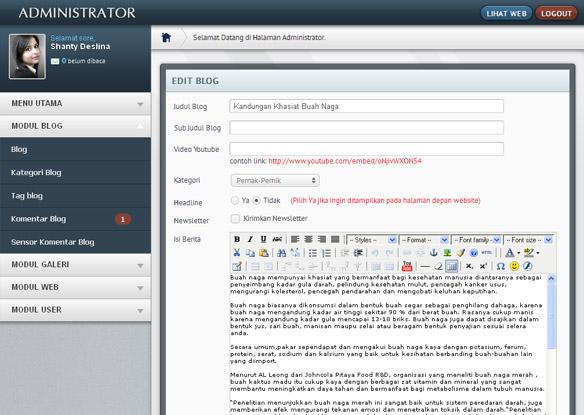Click the red Komentar Blog count badge
This screenshot has width=584, height=415.
point(123,219)
